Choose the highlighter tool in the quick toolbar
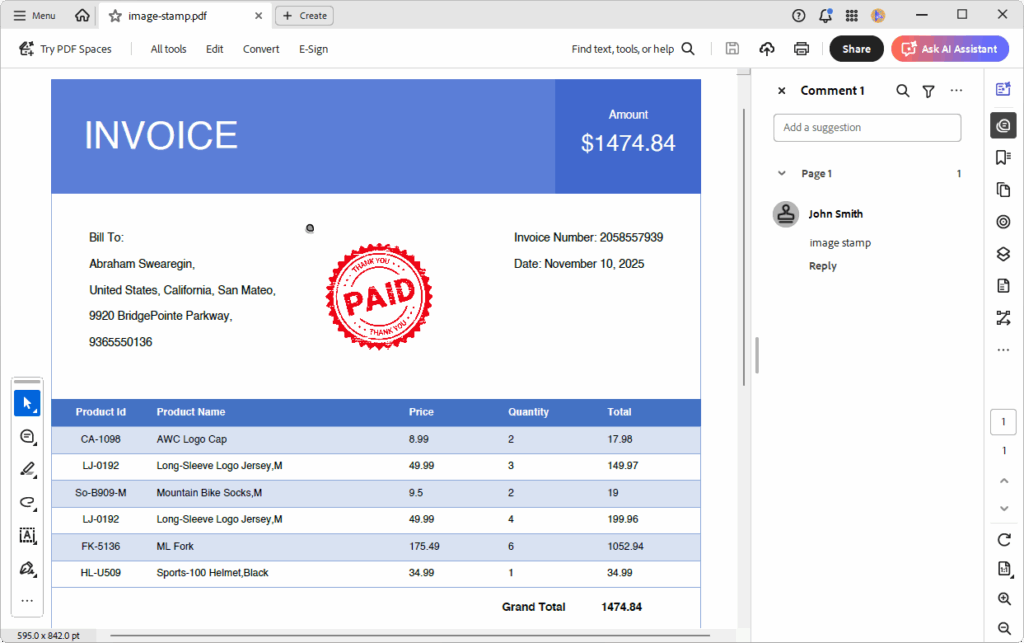The height and width of the screenshot is (643, 1024). pos(27,469)
